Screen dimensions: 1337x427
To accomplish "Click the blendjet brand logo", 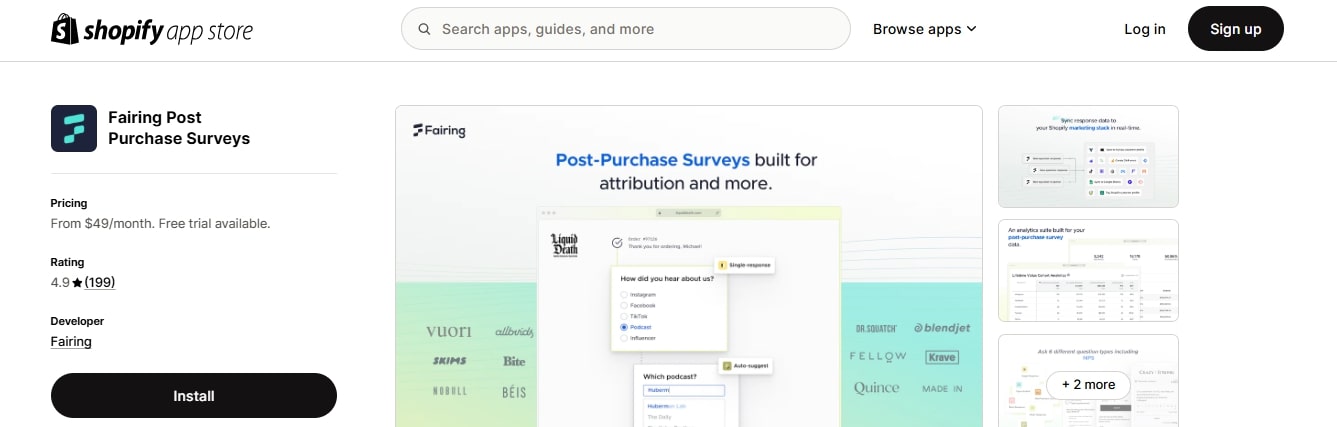I will click(942, 328).
